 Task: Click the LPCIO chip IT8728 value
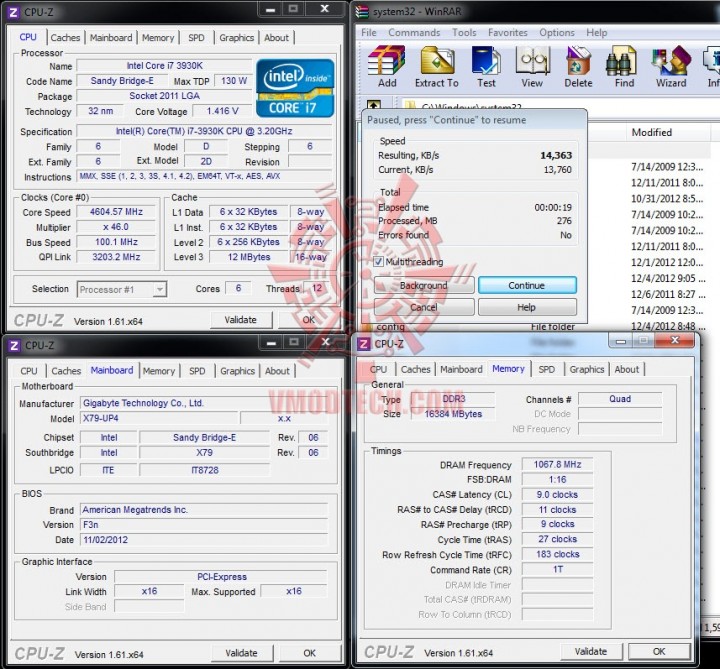point(205,470)
